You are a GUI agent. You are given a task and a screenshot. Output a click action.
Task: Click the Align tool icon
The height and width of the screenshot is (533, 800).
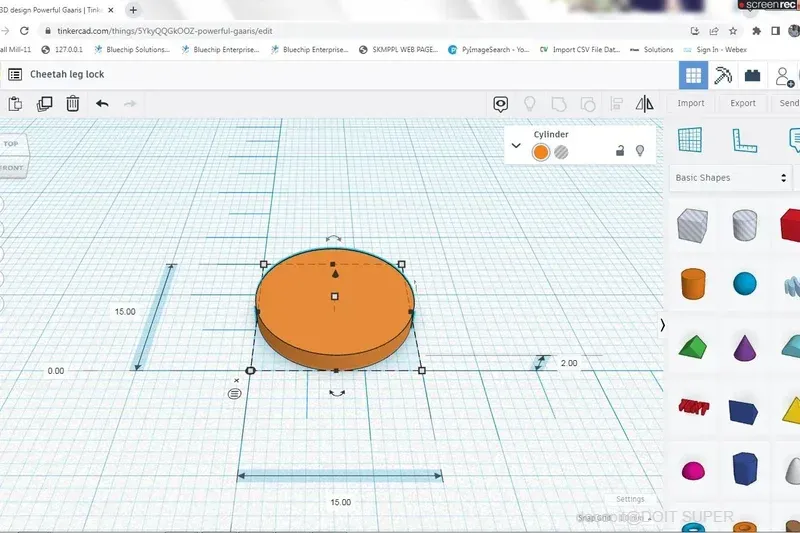(616, 104)
